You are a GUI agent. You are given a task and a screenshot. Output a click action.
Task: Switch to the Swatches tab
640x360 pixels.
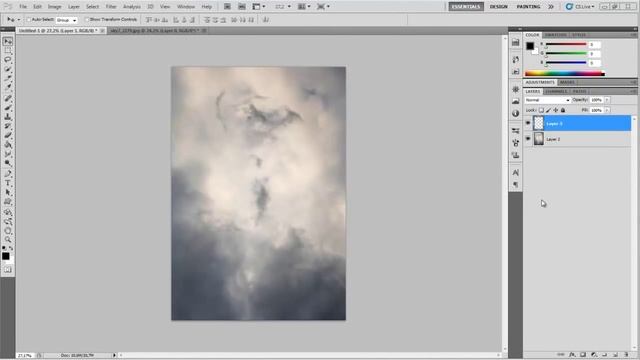click(556, 35)
